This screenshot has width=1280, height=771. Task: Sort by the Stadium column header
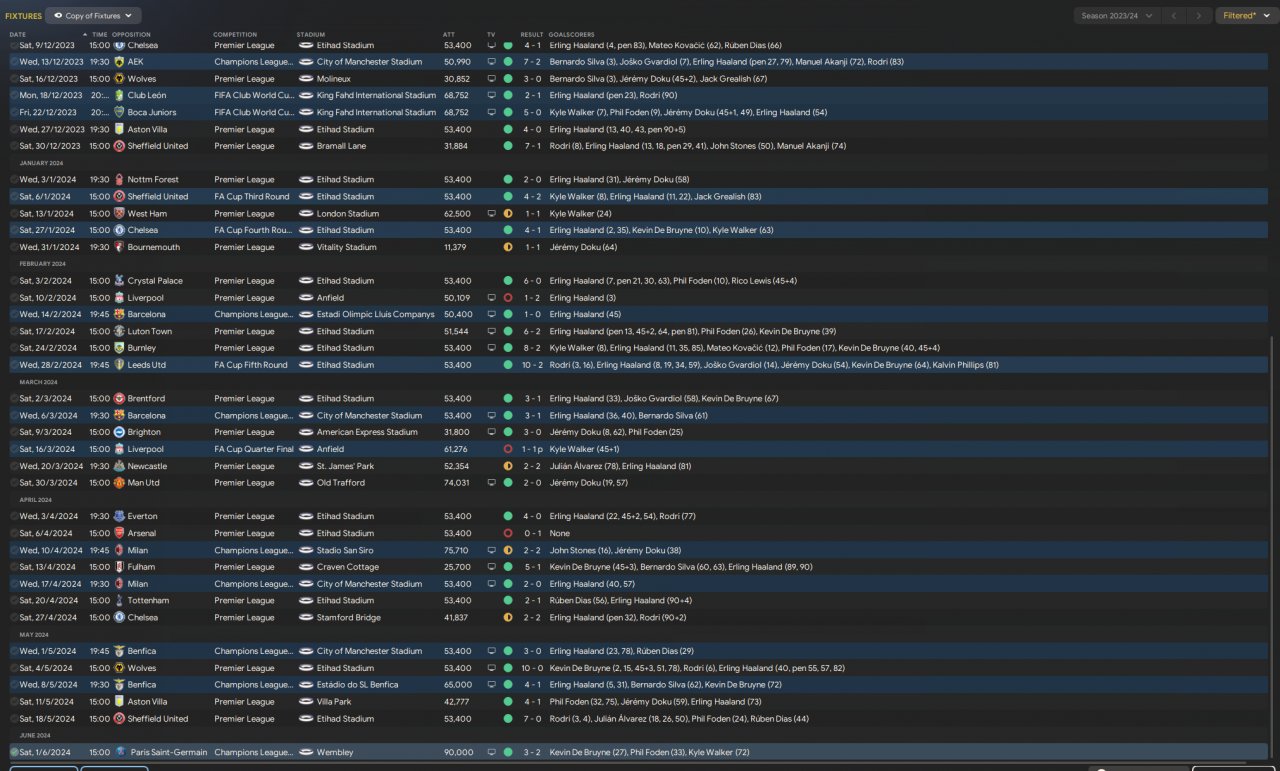[x=311, y=35]
